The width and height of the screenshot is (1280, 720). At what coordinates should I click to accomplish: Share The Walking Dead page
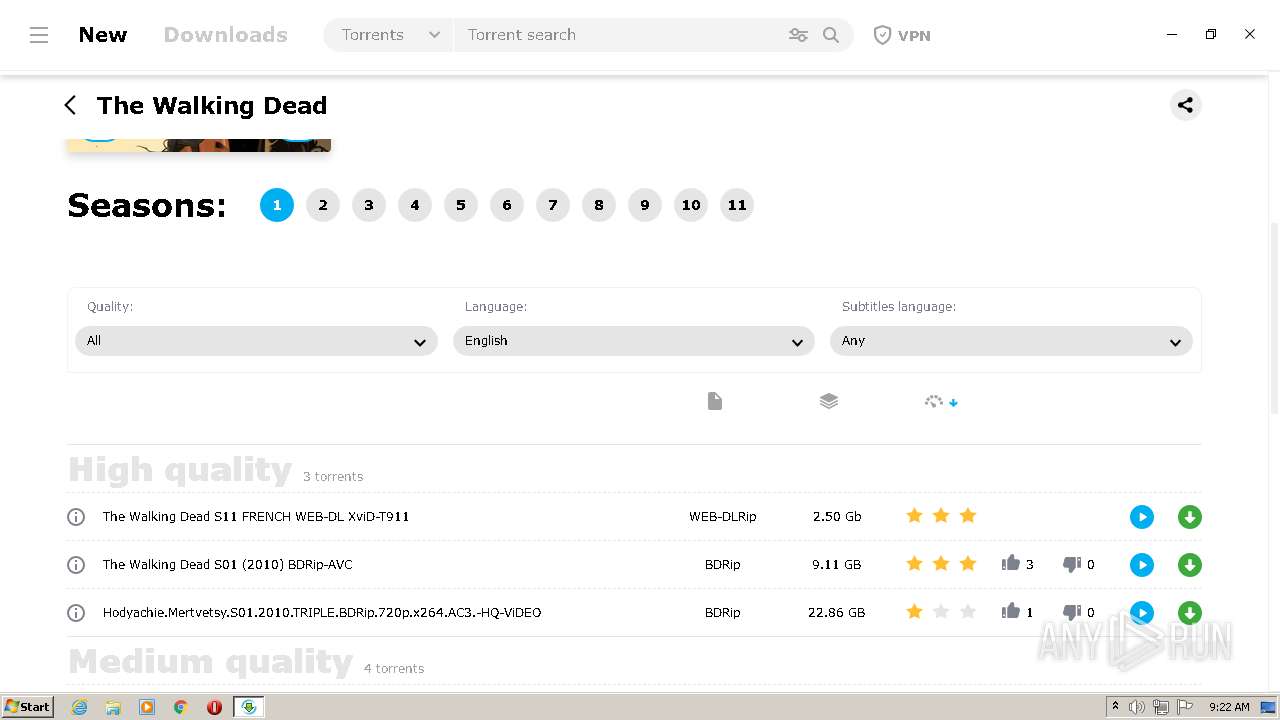coord(1185,105)
